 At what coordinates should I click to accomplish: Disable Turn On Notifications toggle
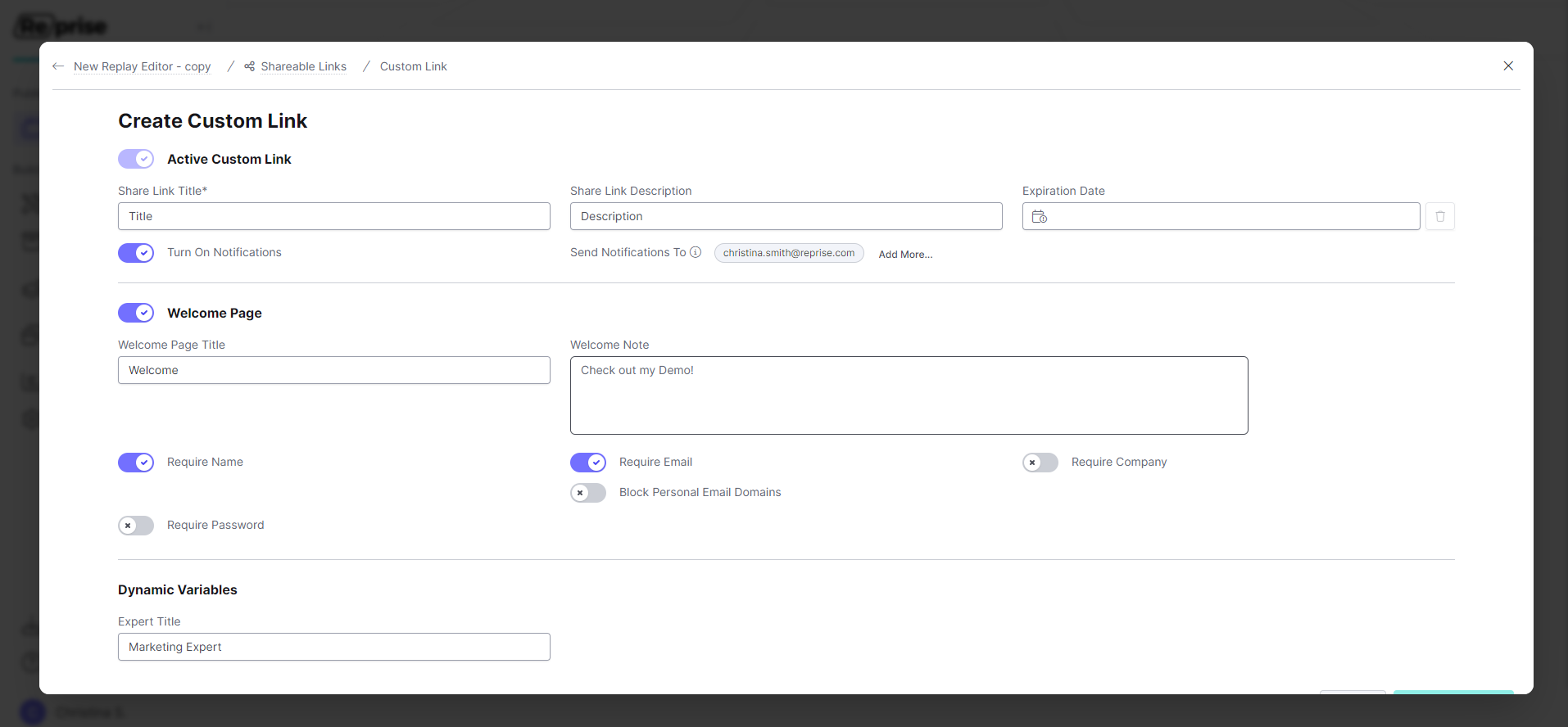pos(136,253)
